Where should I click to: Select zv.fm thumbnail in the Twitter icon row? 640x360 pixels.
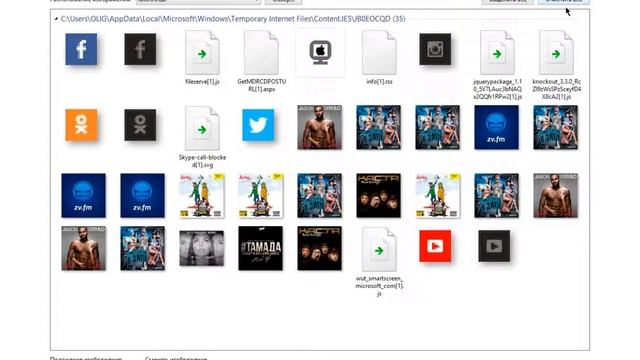pyautogui.click(x=496, y=127)
